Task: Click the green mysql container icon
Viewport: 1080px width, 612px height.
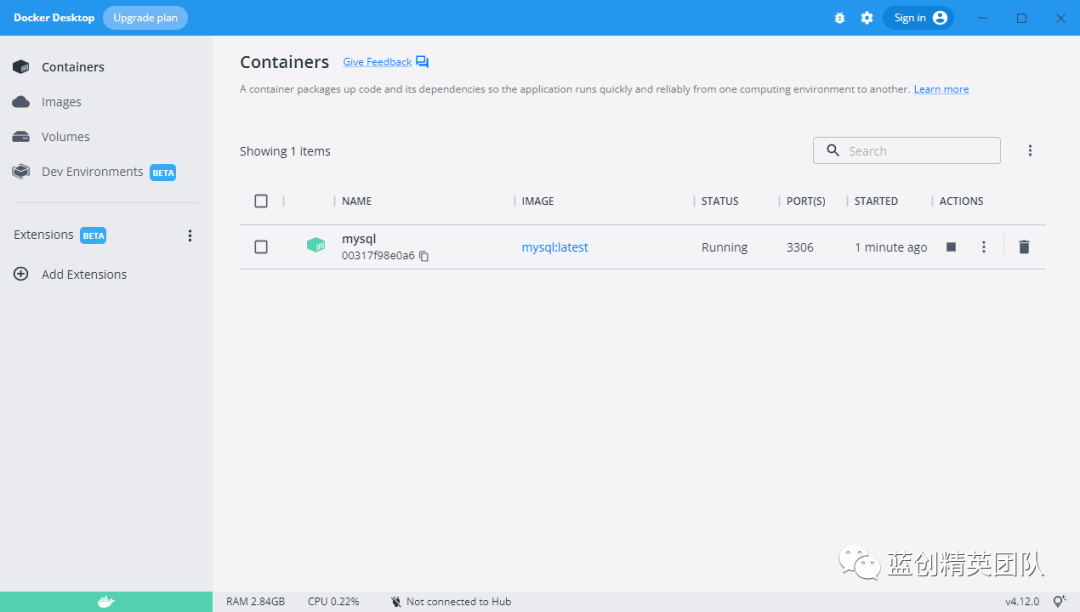Action: (316, 245)
